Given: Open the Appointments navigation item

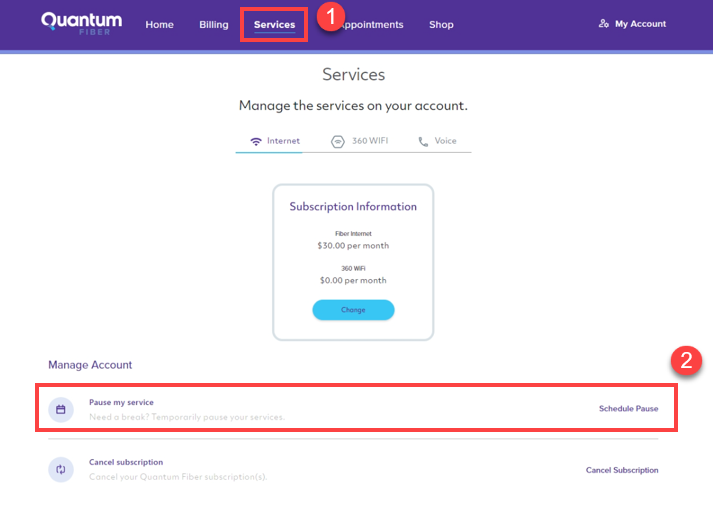Looking at the screenshot, I should pyautogui.click(x=371, y=25).
